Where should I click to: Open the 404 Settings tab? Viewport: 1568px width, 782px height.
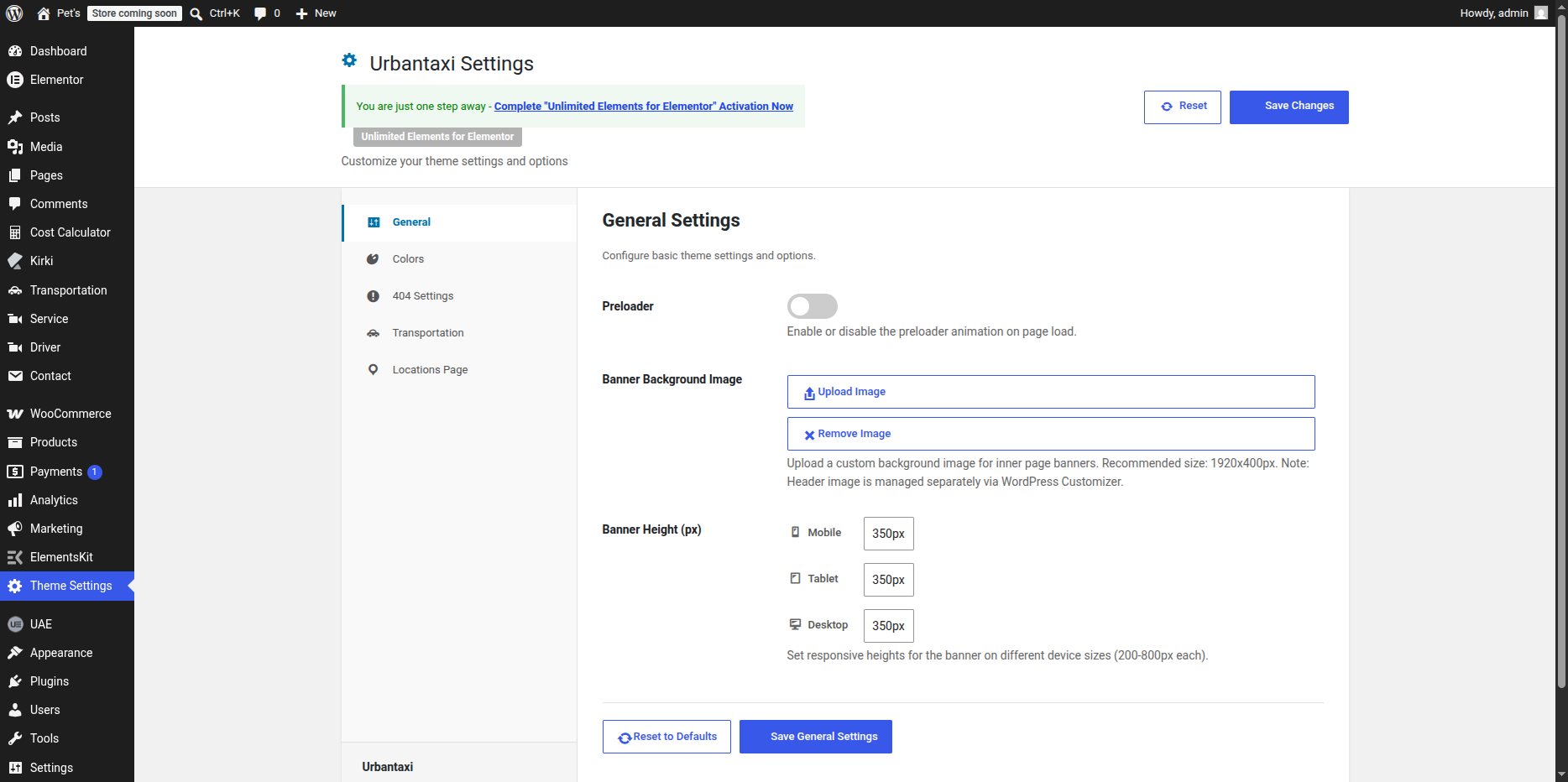pyautogui.click(x=459, y=296)
